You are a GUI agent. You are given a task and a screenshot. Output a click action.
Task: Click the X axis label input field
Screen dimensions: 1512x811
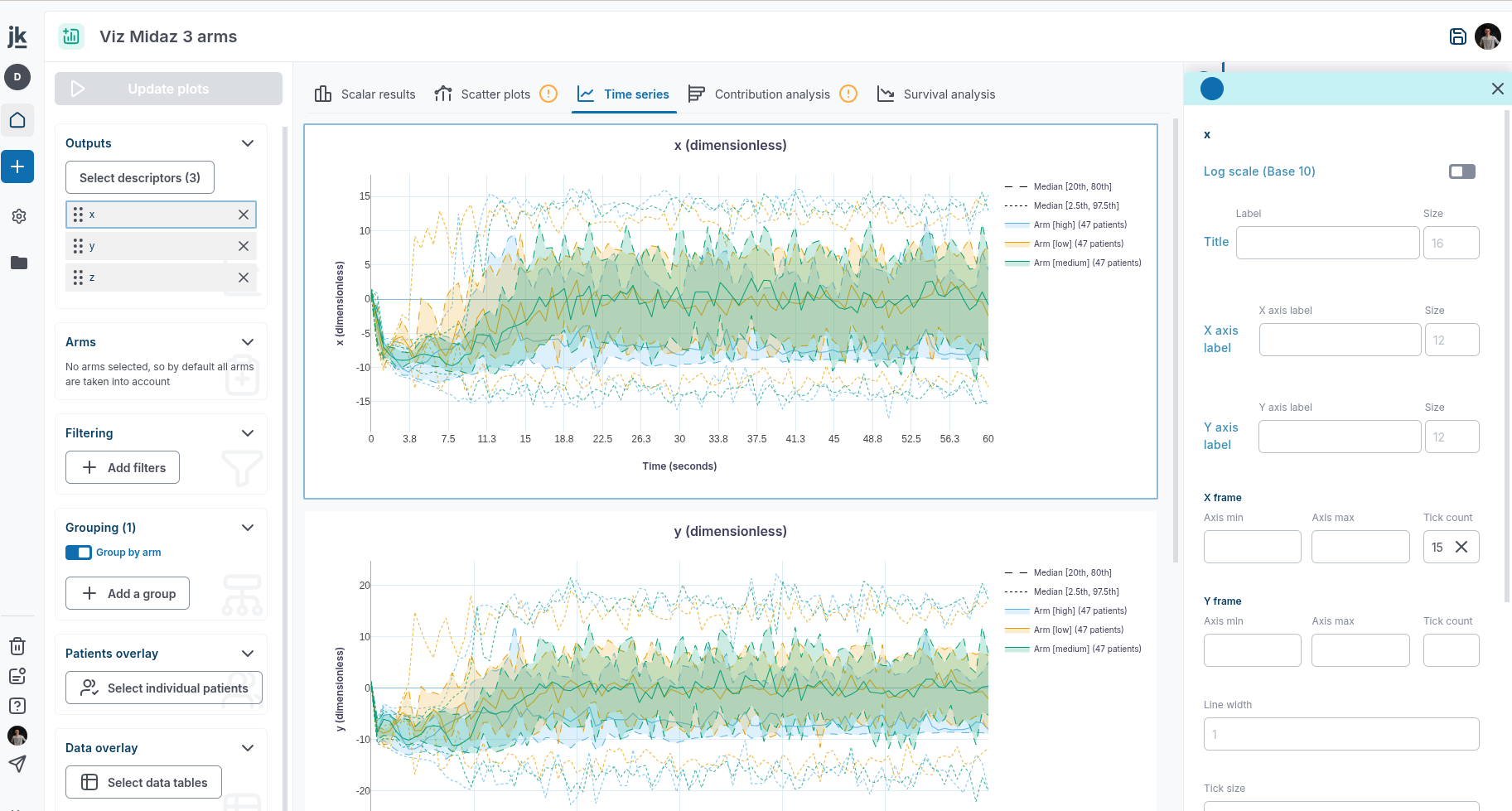1339,340
